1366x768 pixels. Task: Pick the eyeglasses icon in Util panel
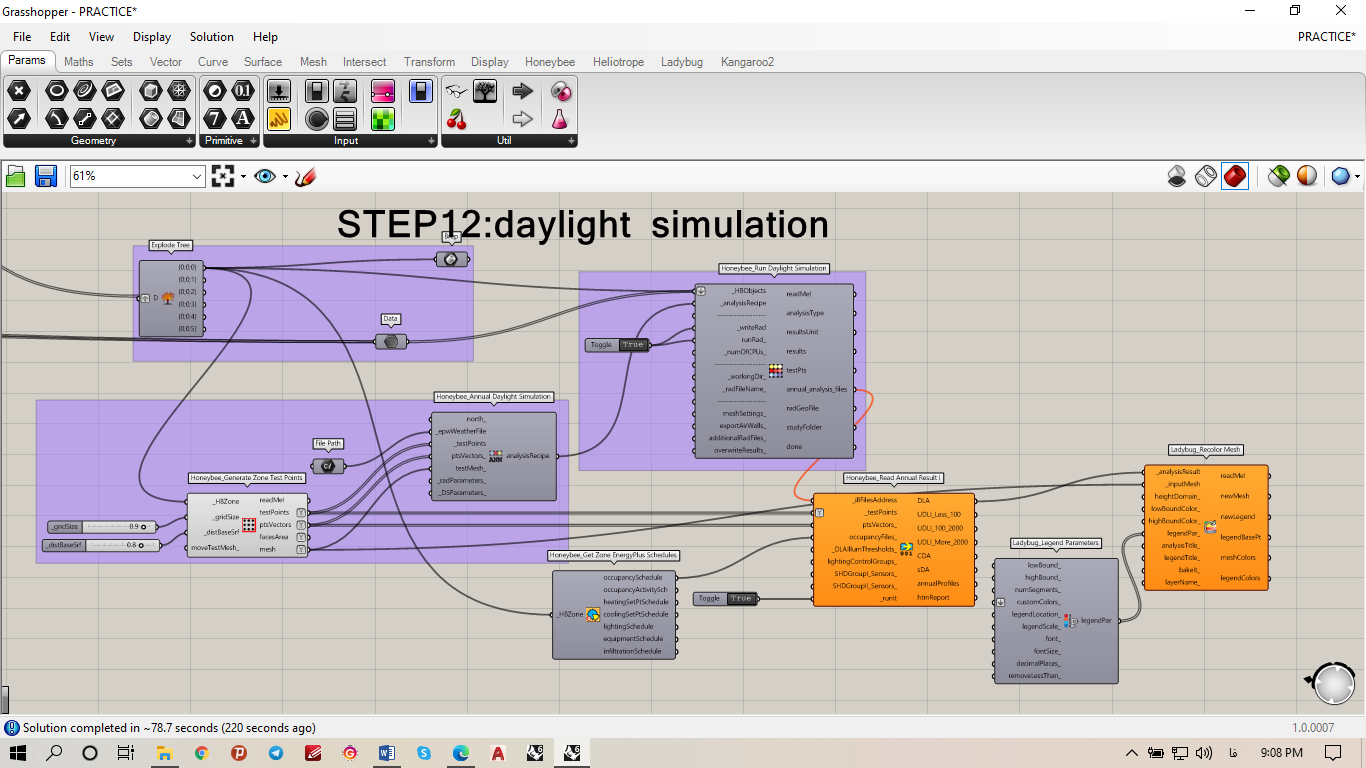457,91
